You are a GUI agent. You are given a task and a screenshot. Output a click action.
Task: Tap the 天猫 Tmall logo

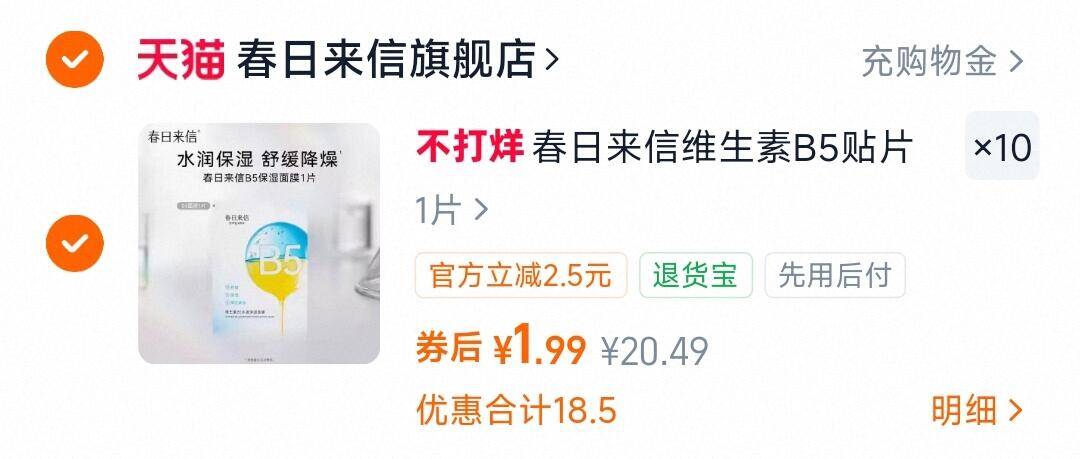pyautogui.click(x=181, y=60)
